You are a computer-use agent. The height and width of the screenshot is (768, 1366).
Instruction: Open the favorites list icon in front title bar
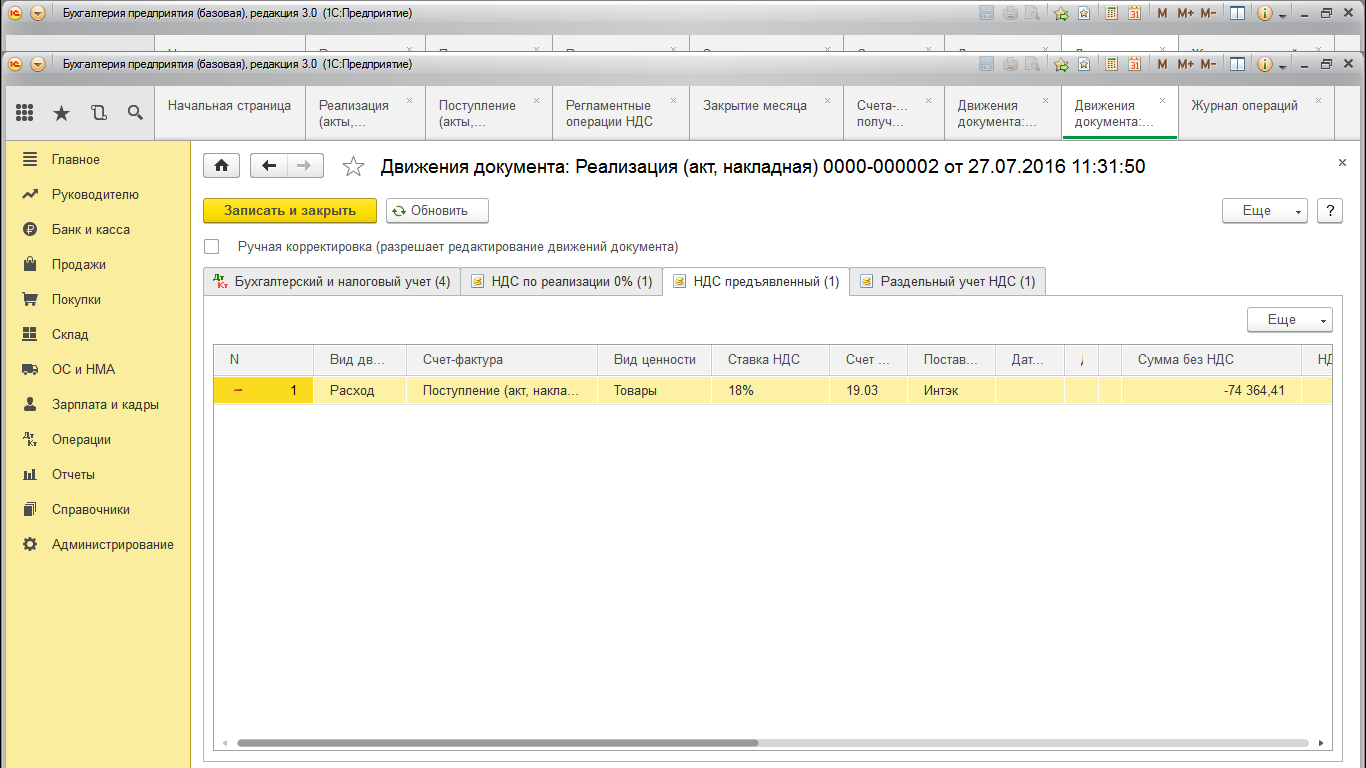[x=1083, y=64]
